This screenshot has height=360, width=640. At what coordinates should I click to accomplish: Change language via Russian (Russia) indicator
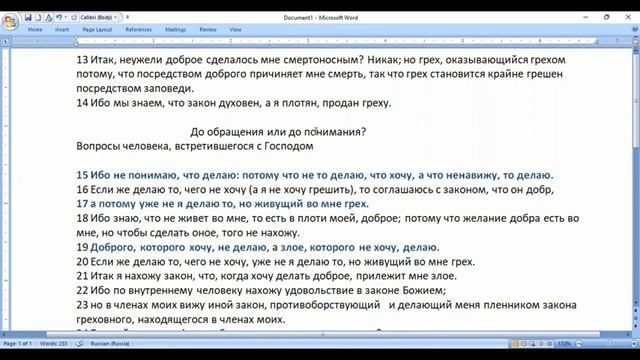[x=110, y=344]
